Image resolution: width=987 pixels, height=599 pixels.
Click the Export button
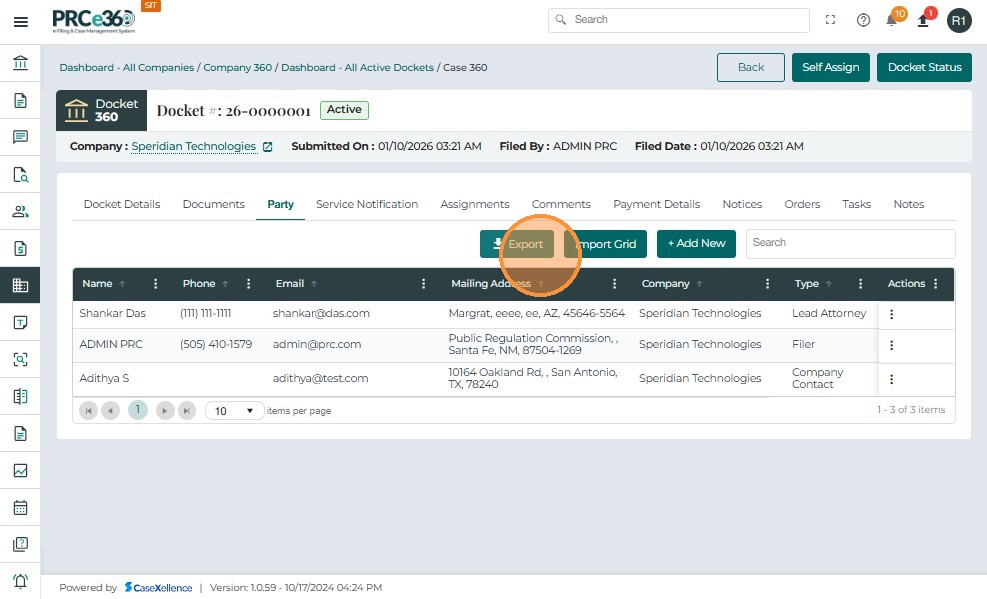point(517,244)
